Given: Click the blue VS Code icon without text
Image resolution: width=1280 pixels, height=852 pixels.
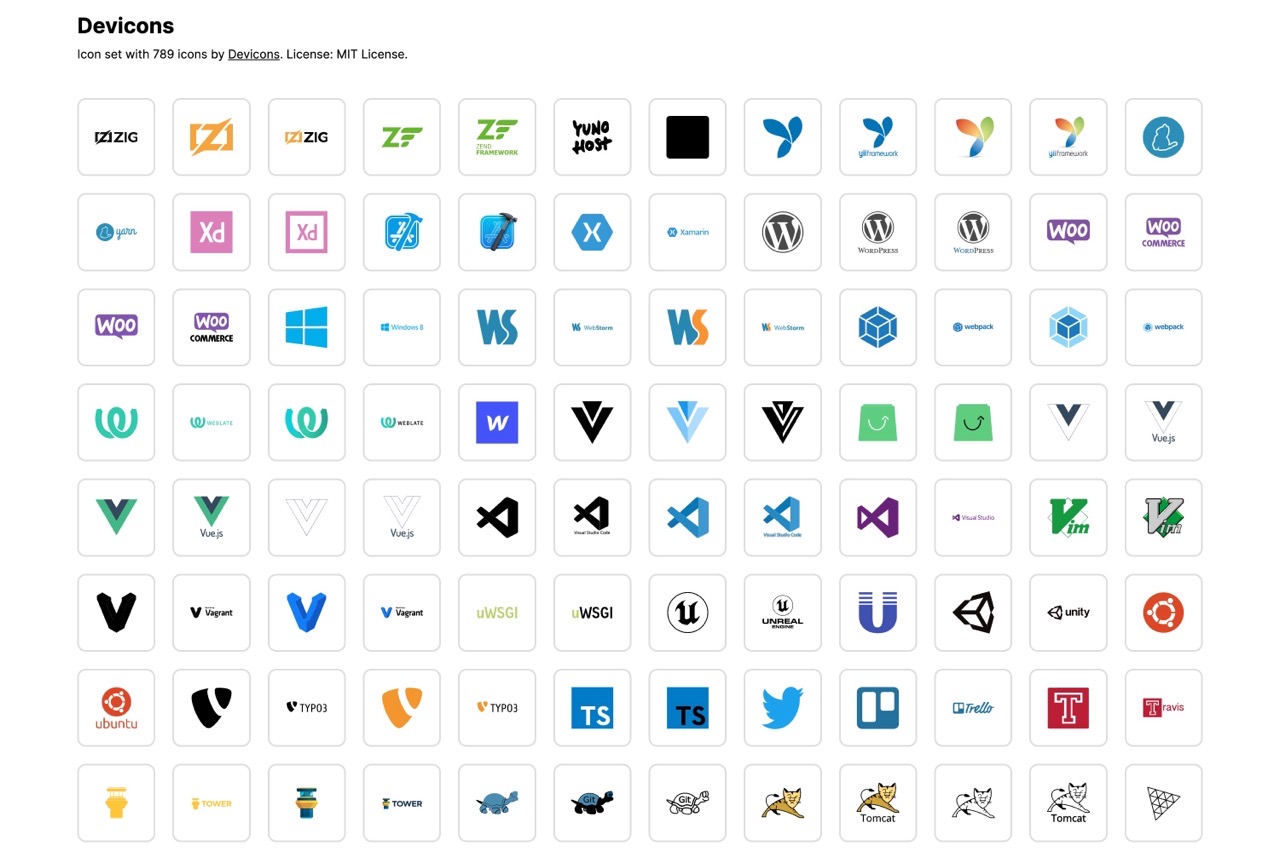Looking at the screenshot, I should (688, 518).
